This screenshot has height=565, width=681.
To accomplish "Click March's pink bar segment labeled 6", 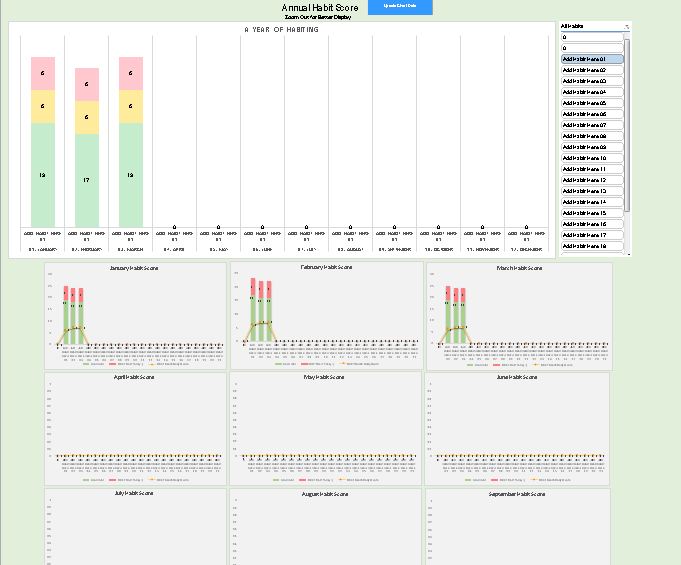I will pos(131,73).
